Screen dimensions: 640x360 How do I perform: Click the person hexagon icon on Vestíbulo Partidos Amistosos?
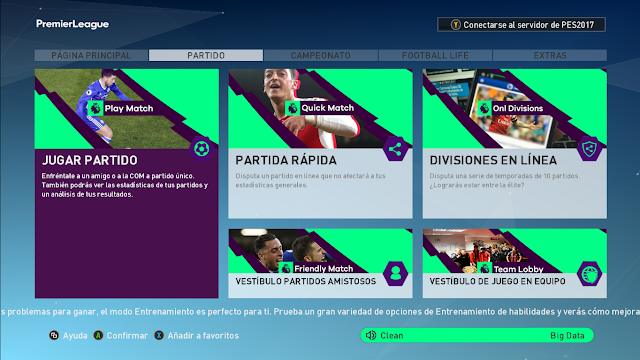click(395, 273)
